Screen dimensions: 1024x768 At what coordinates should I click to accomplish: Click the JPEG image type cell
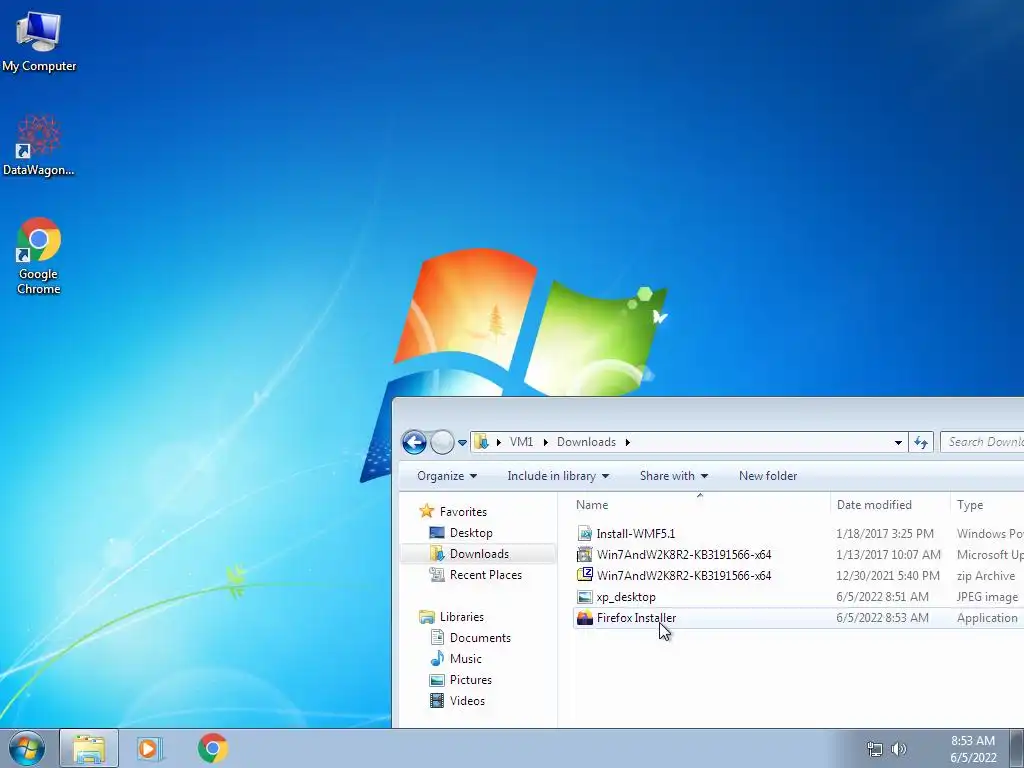(x=987, y=597)
